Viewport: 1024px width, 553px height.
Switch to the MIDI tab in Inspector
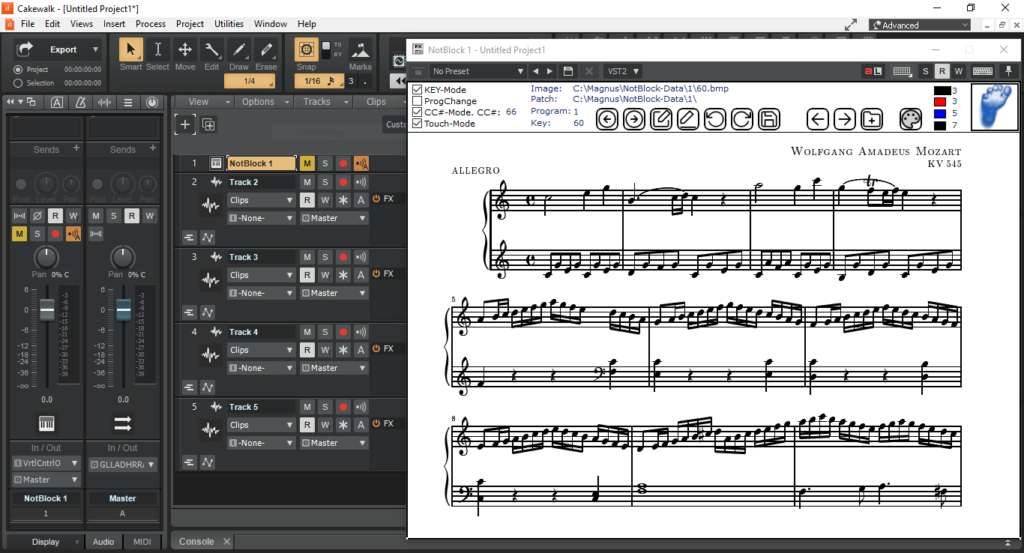pos(142,542)
